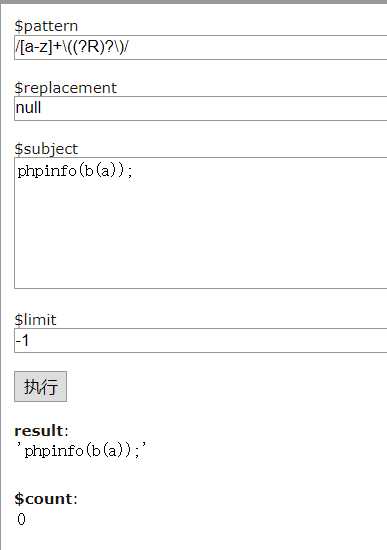Click the $subject label
Image resolution: width=387 pixels, height=550 pixels.
(x=46, y=149)
